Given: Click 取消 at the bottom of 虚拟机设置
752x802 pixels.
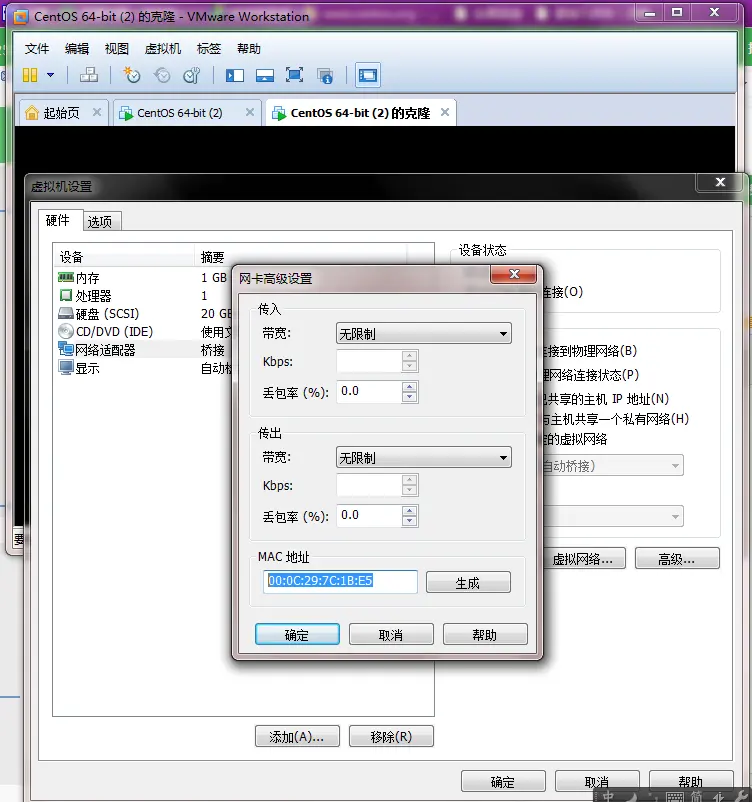Looking at the screenshot, I should click(597, 782).
